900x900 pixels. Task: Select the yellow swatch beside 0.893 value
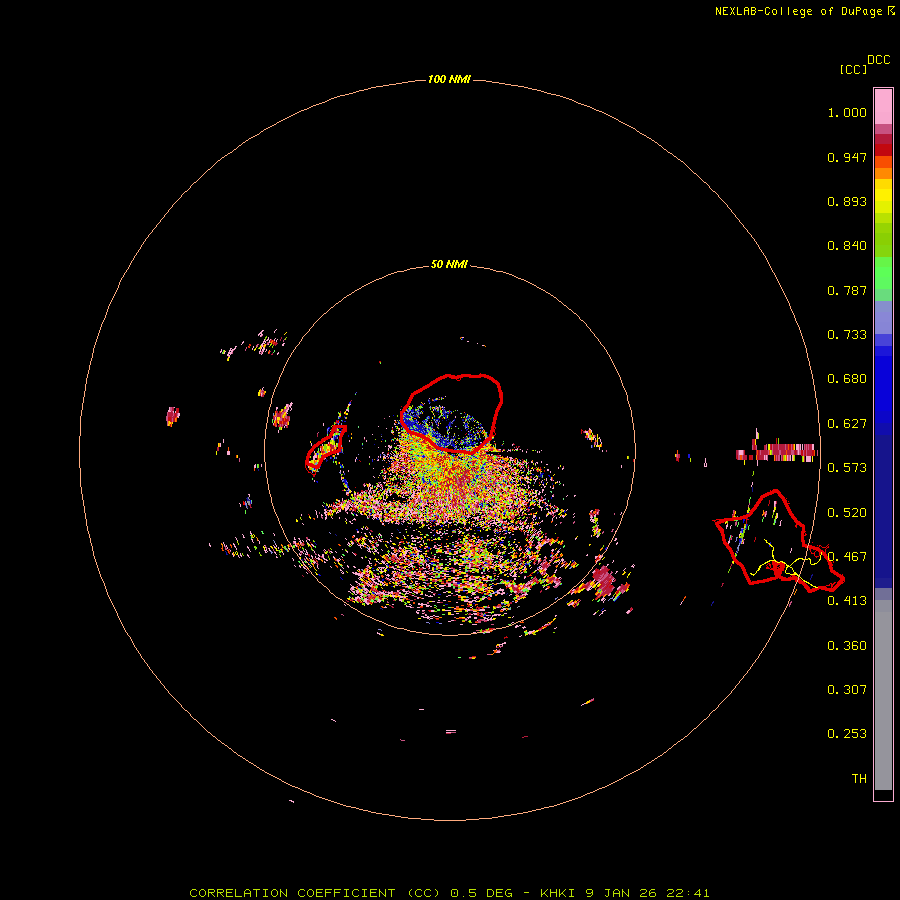click(x=883, y=201)
